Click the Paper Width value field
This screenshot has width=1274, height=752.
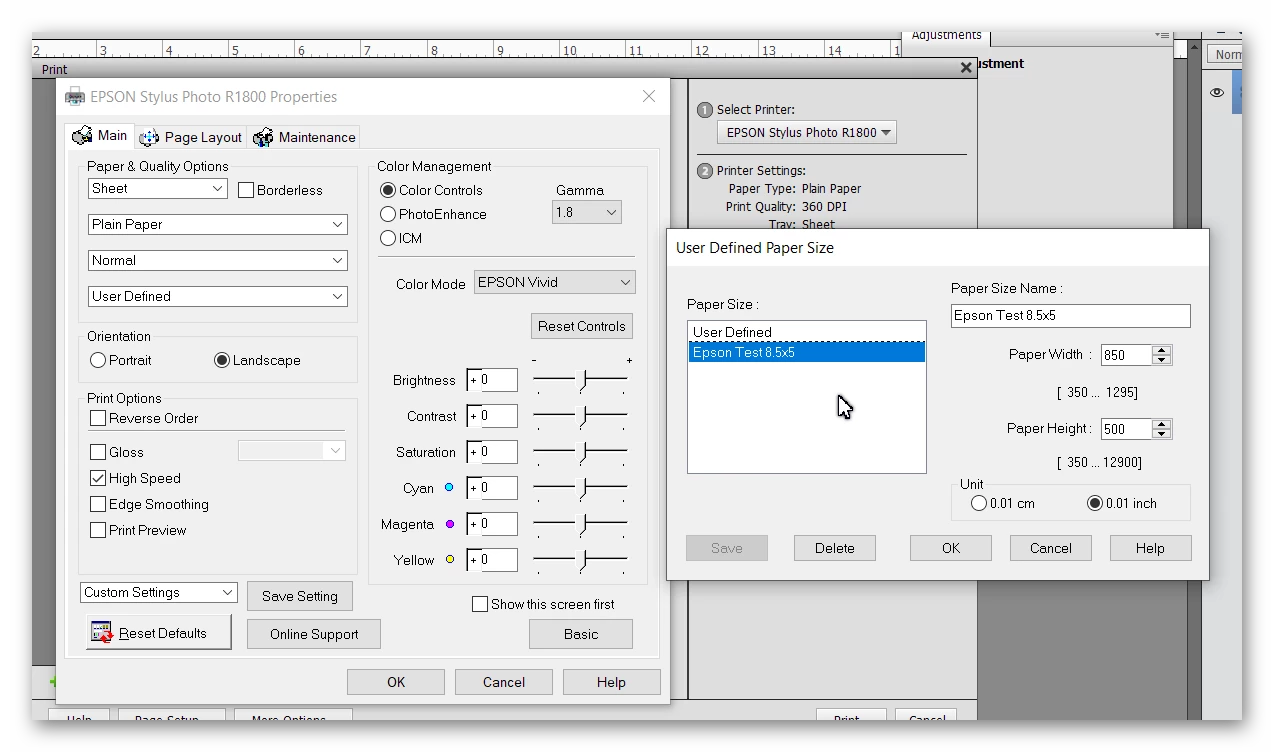point(1126,355)
